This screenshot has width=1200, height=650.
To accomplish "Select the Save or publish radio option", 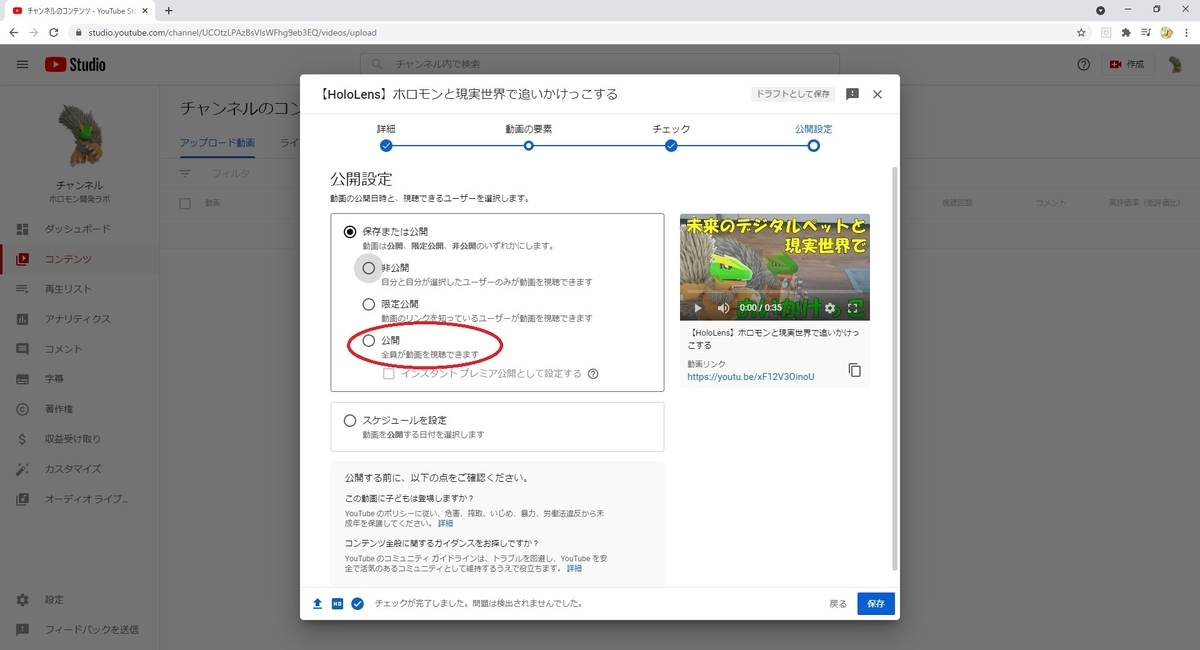I will point(350,231).
